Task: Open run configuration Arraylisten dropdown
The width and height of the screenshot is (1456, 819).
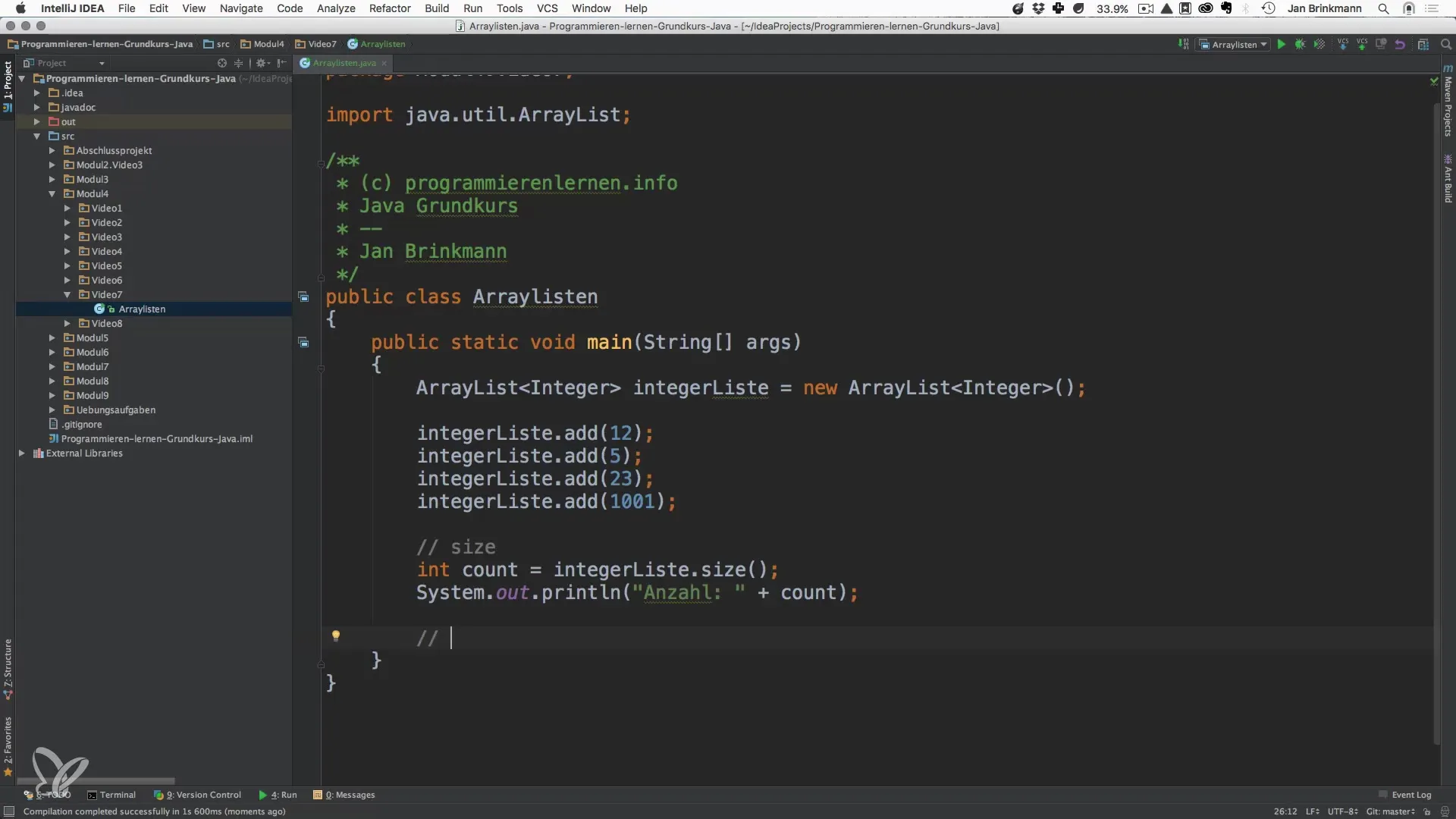Action: click(1233, 45)
